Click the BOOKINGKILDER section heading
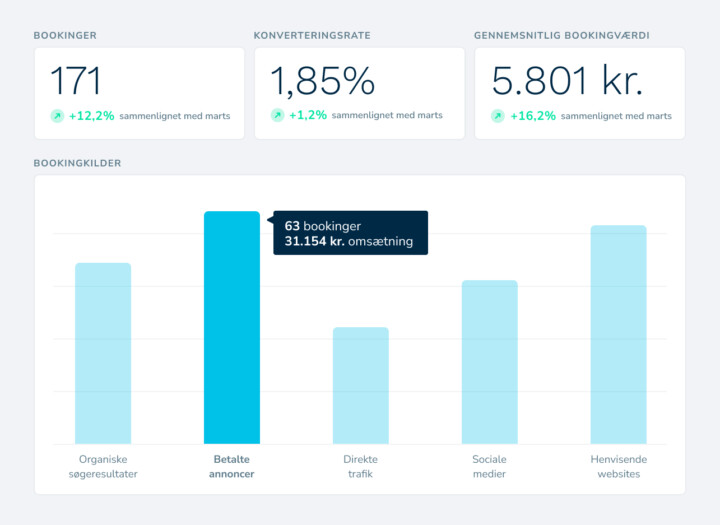Screen dimensions: 720x525 click(78, 163)
